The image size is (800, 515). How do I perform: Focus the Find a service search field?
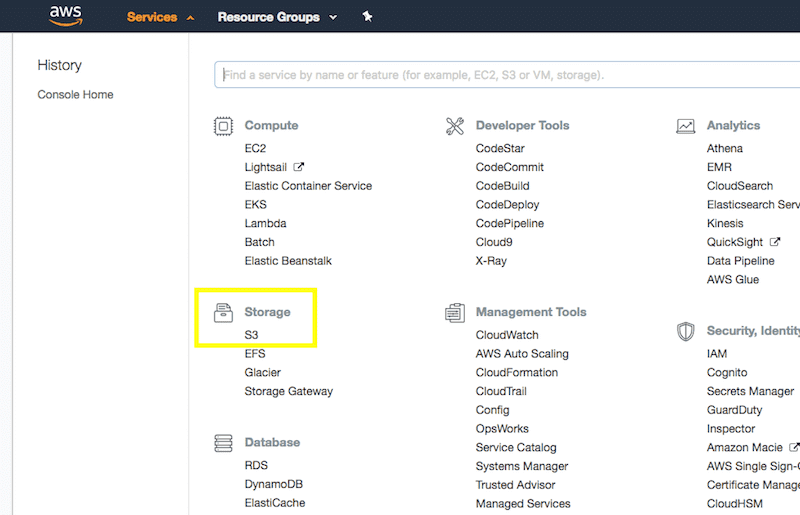point(507,75)
